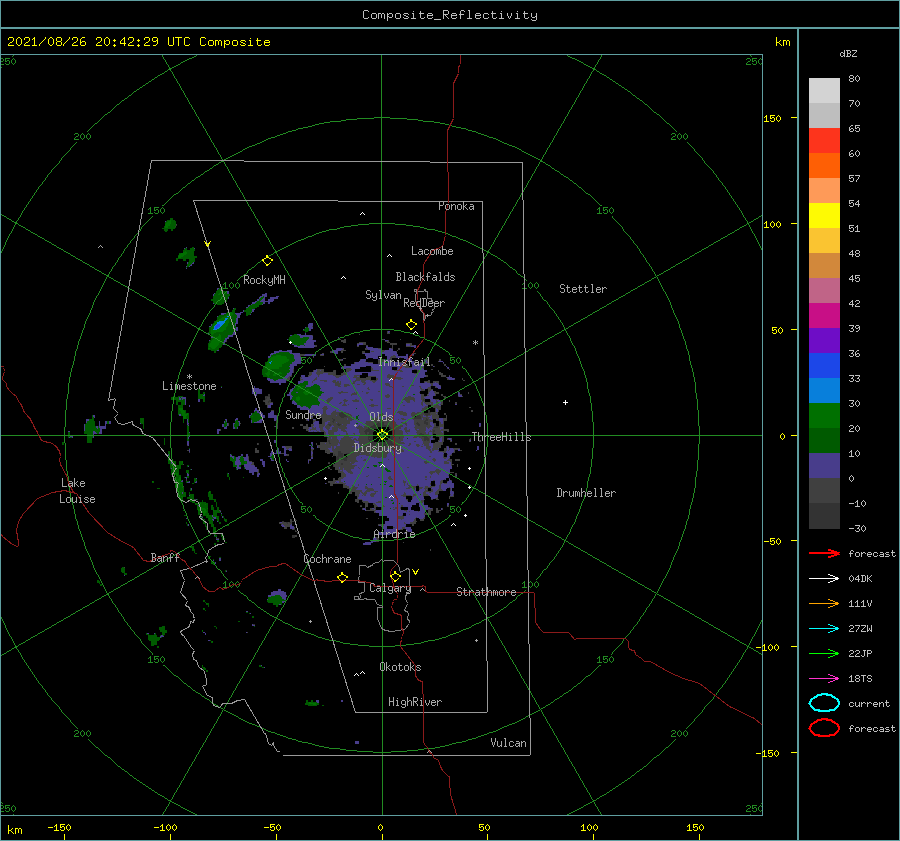Click the Vulcan label
The height and width of the screenshot is (841, 900).
point(508,743)
